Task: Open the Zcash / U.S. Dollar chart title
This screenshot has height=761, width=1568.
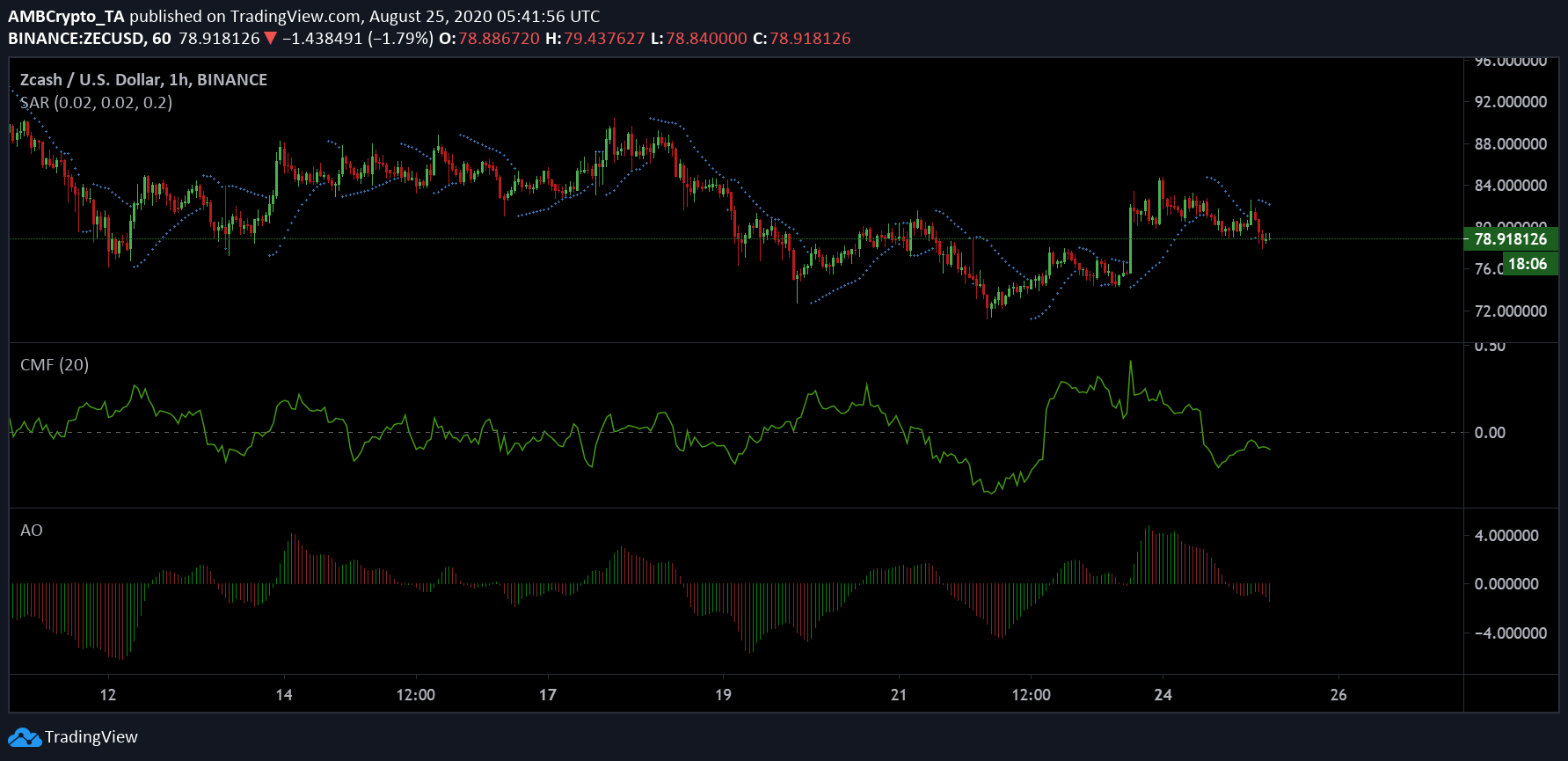Action: [143, 80]
